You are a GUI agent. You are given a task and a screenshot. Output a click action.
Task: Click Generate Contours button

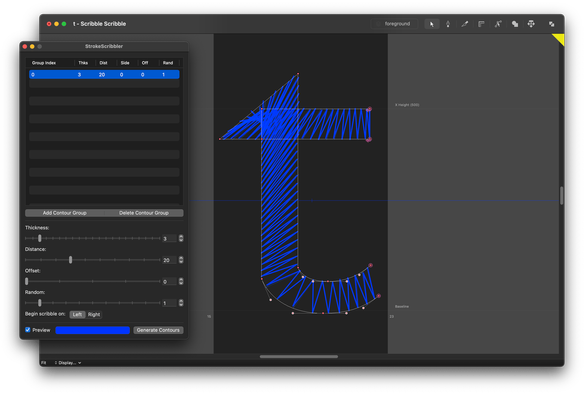coord(158,330)
